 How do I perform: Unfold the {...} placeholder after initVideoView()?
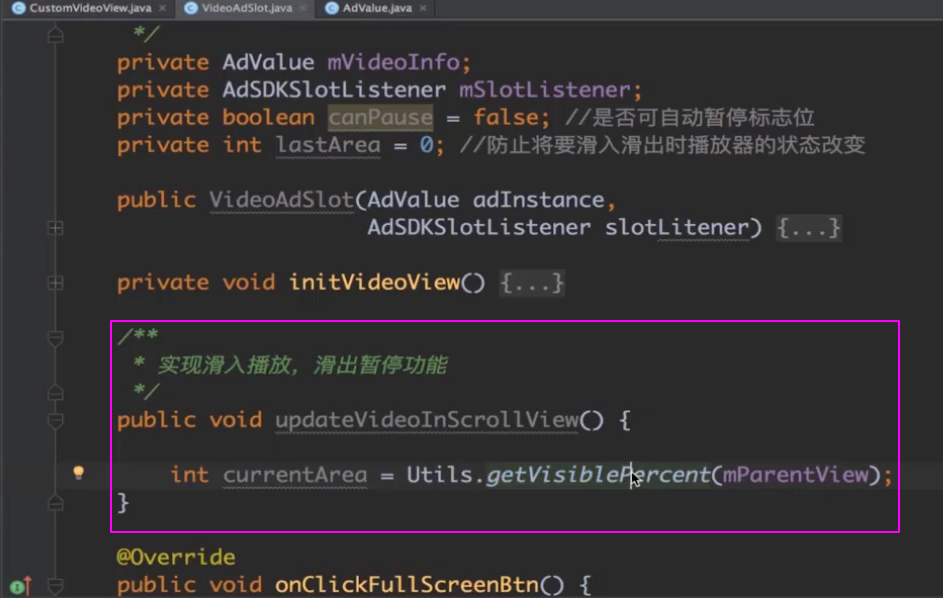[x=532, y=283]
